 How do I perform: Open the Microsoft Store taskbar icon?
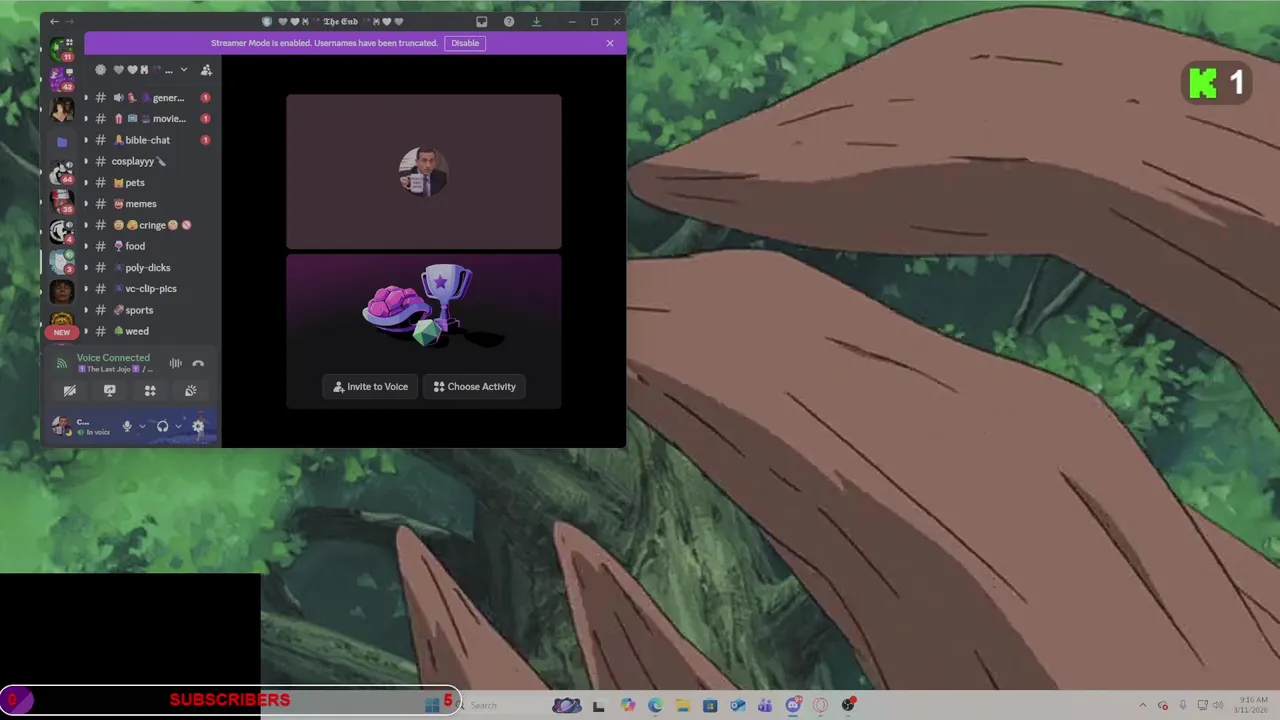click(710, 705)
